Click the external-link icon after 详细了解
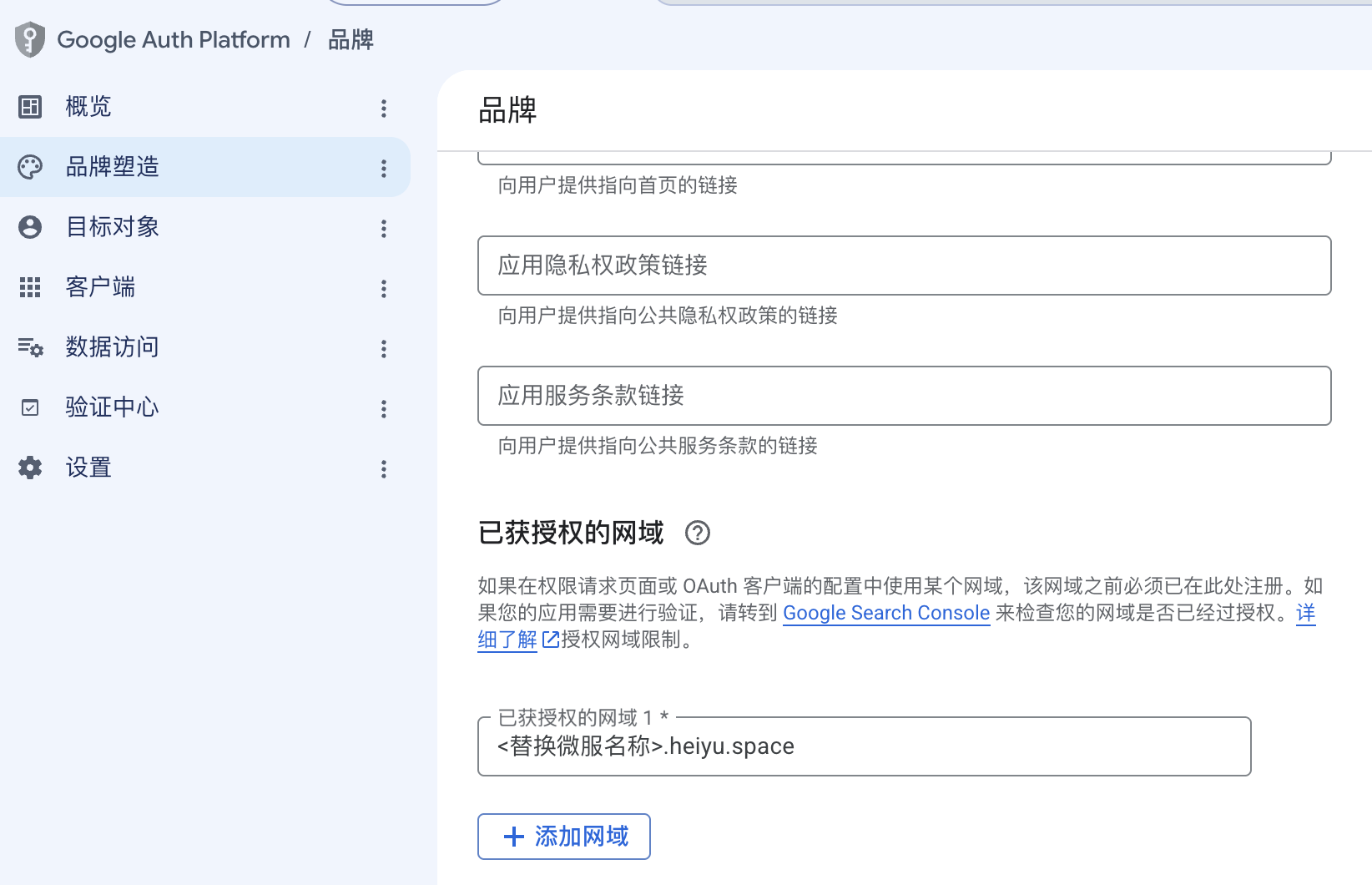Viewport: 1372px width, 885px height. 551,640
